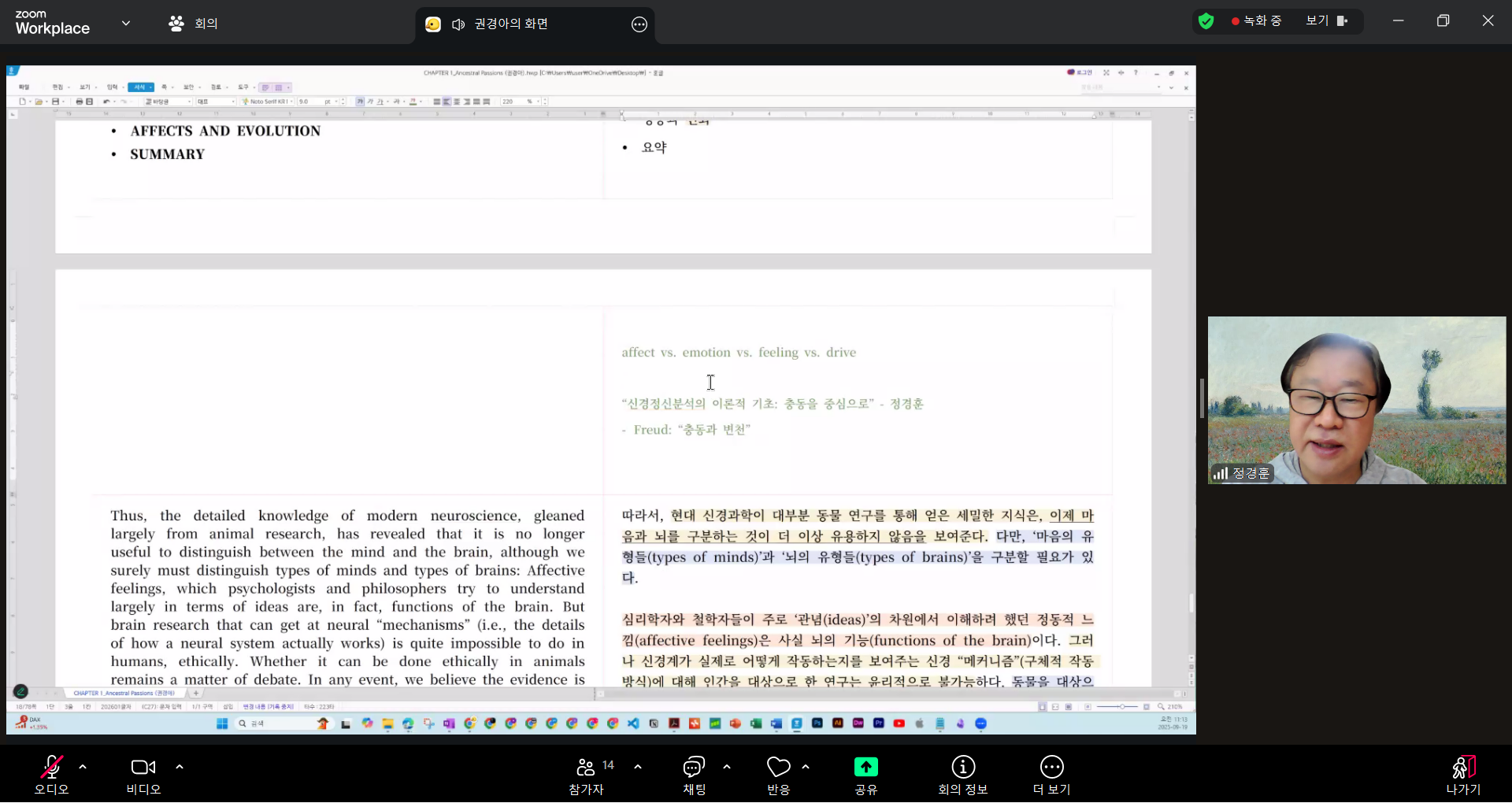Image resolution: width=1512 pixels, height=803 pixels.
Task: Toggle the center paragraph alignment button
Action: (x=457, y=102)
